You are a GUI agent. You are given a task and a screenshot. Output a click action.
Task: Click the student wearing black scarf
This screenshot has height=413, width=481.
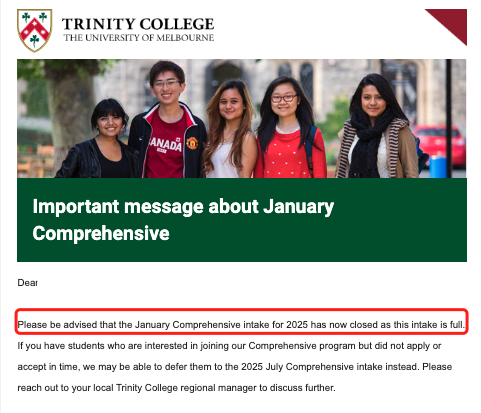pos(377,127)
